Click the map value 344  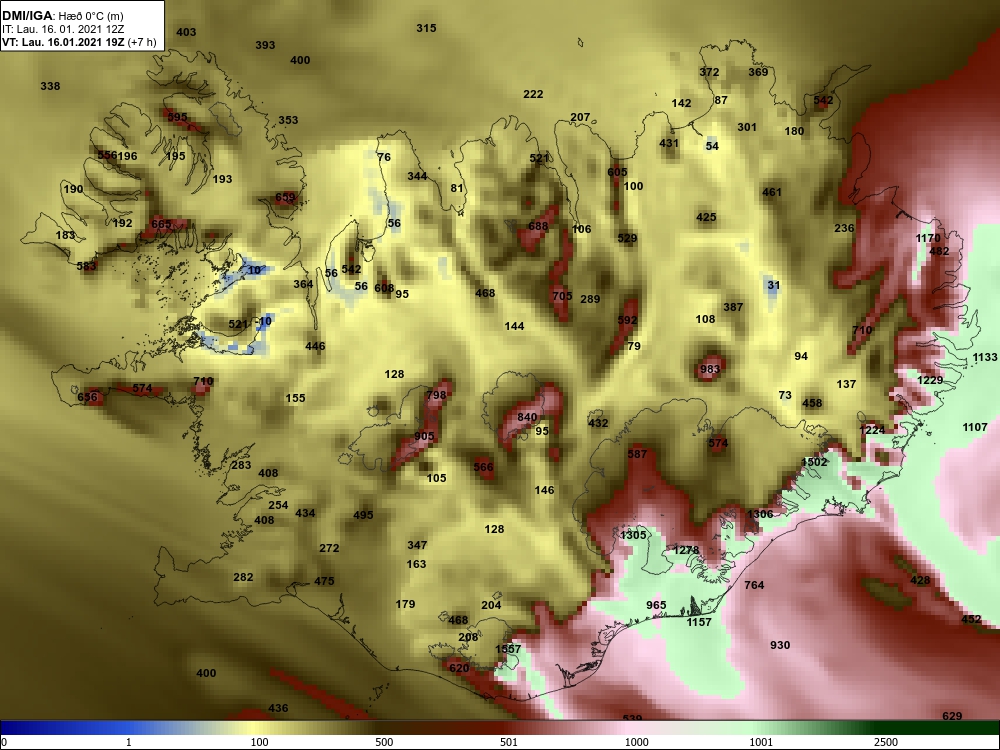[417, 176]
